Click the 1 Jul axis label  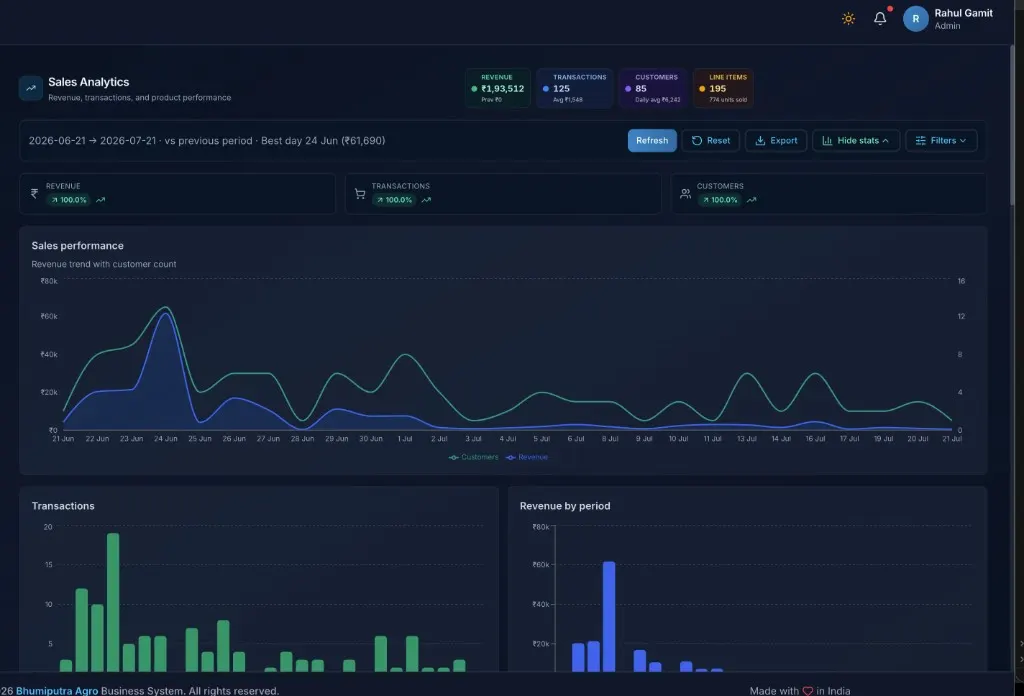tap(405, 439)
